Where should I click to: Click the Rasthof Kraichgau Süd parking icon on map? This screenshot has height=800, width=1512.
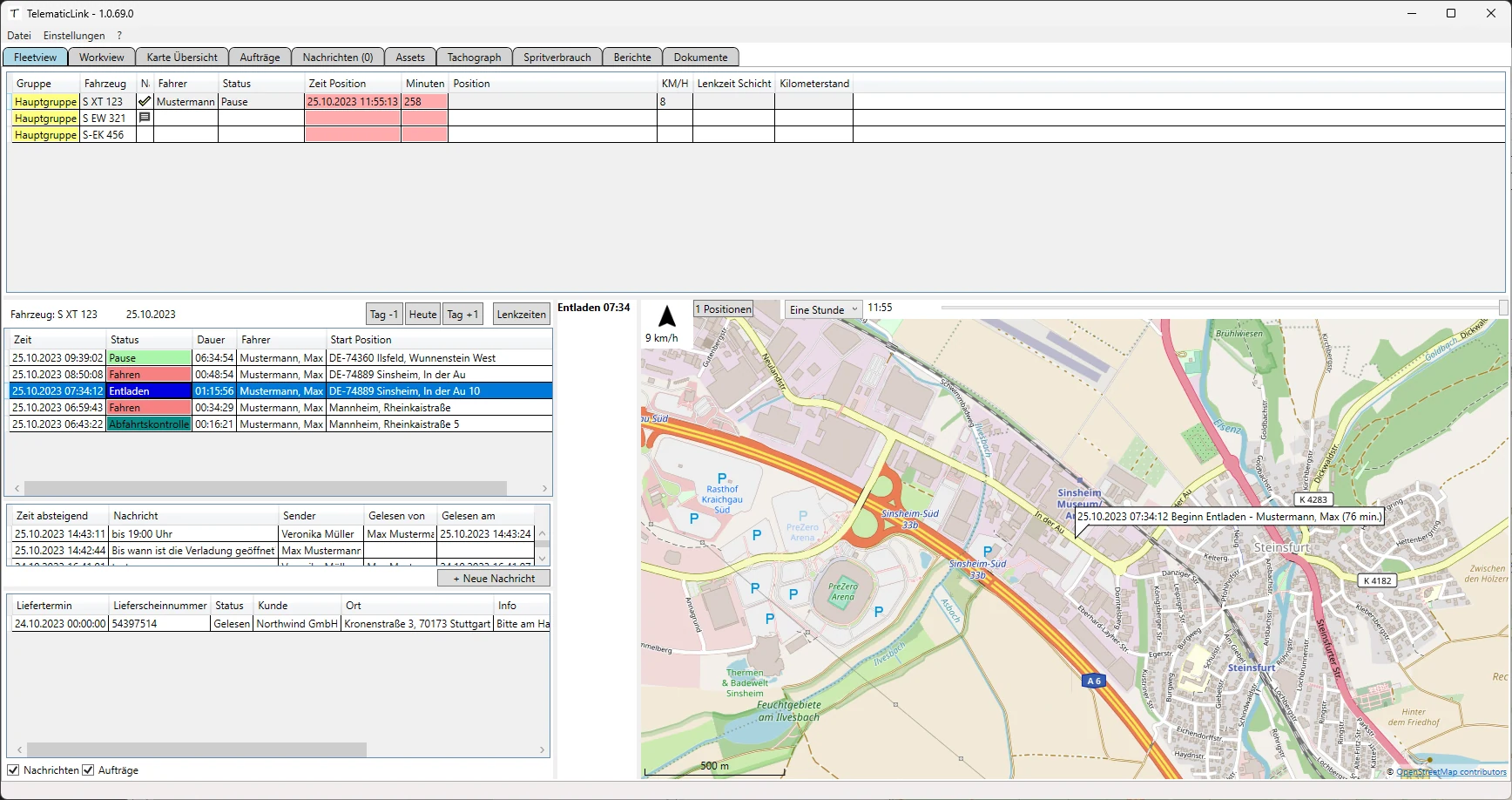[722, 478]
